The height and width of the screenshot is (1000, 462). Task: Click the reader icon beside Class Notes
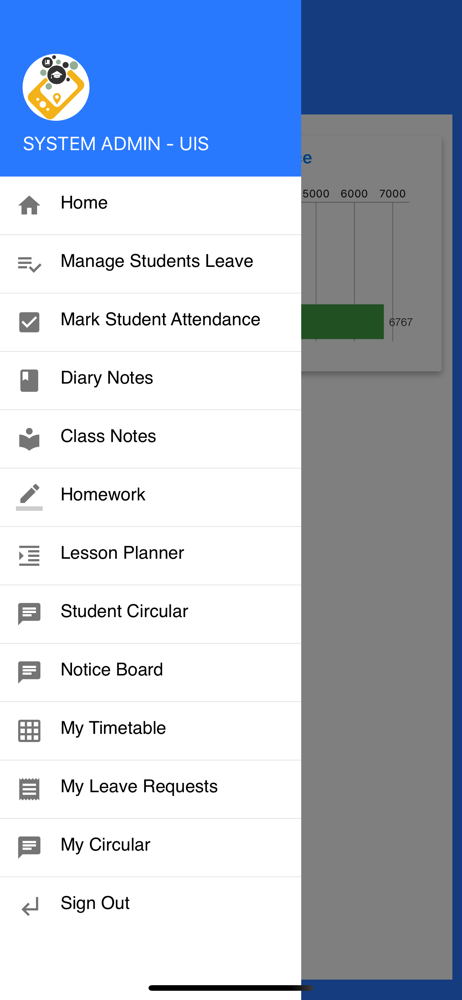[x=29, y=439]
